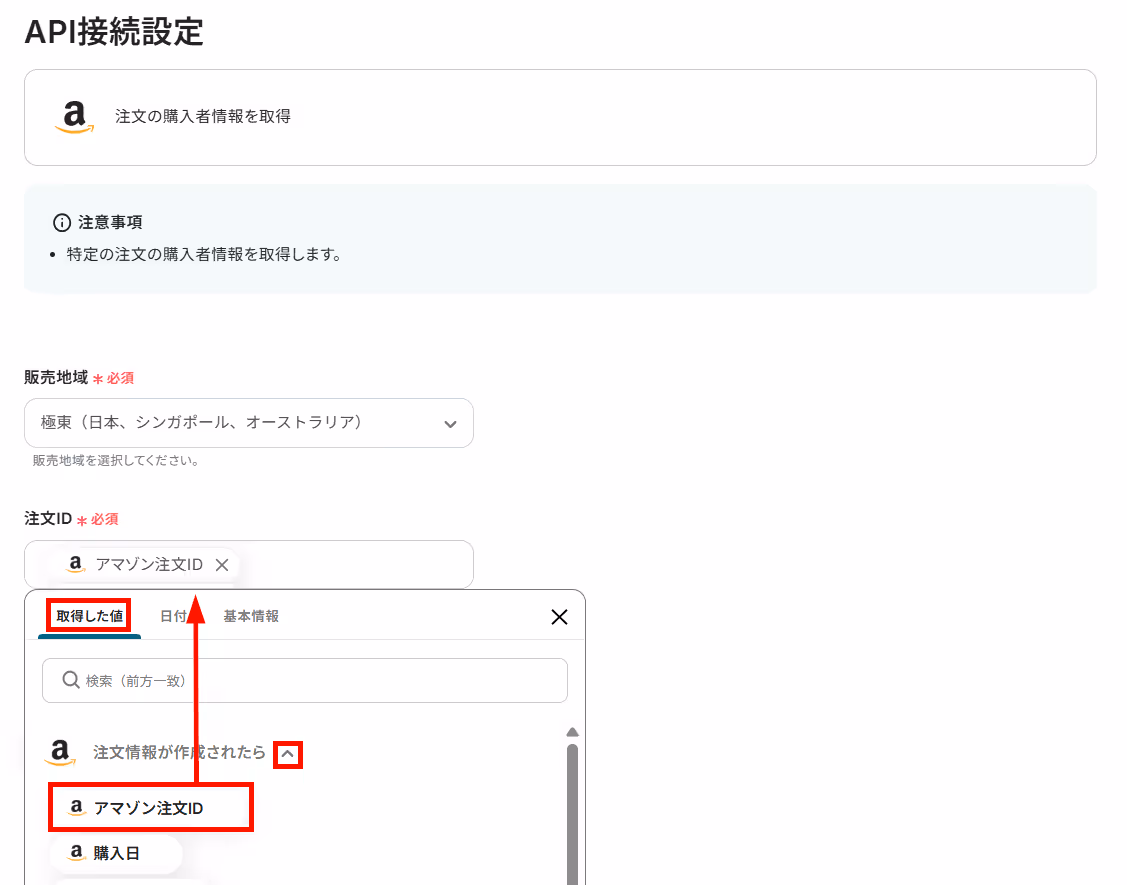Screen dimensions: 1127x885
Task: Click the 販売地域を選択してください。 hint text
Action: (116, 460)
